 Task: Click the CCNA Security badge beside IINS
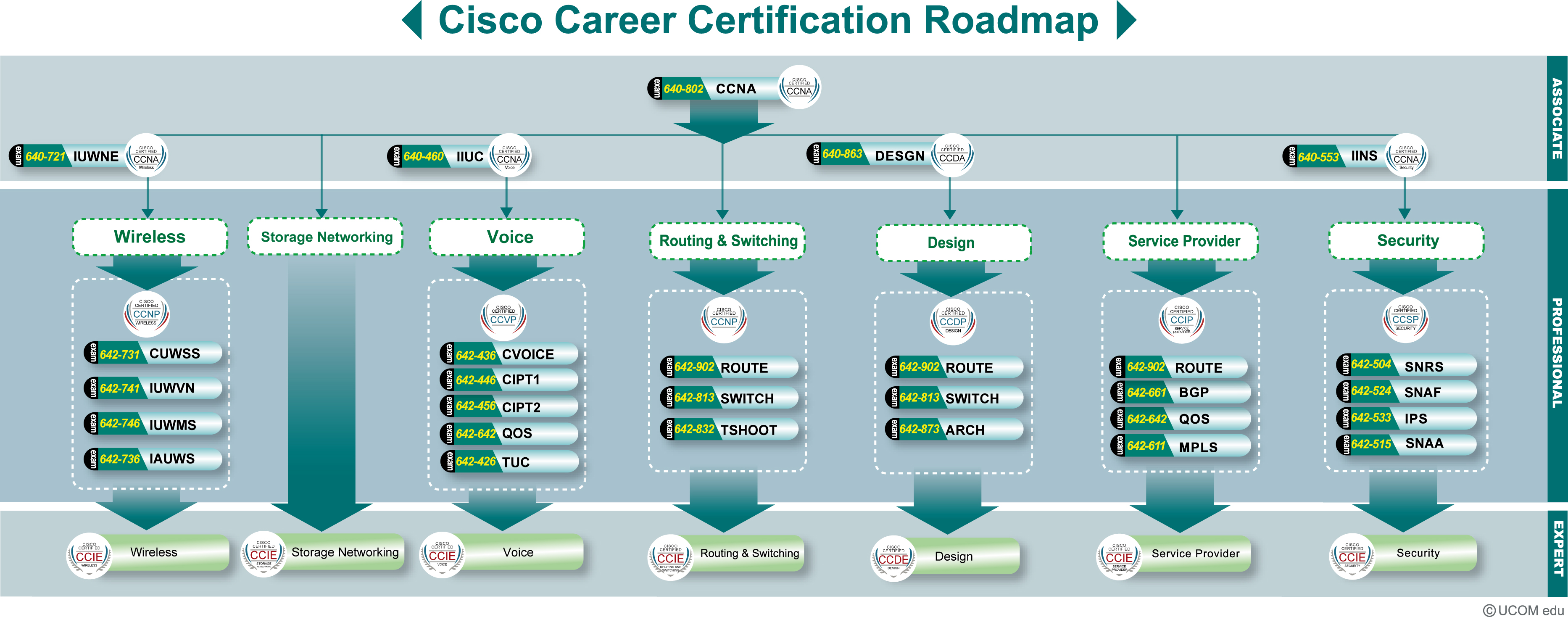click(x=1406, y=156)
